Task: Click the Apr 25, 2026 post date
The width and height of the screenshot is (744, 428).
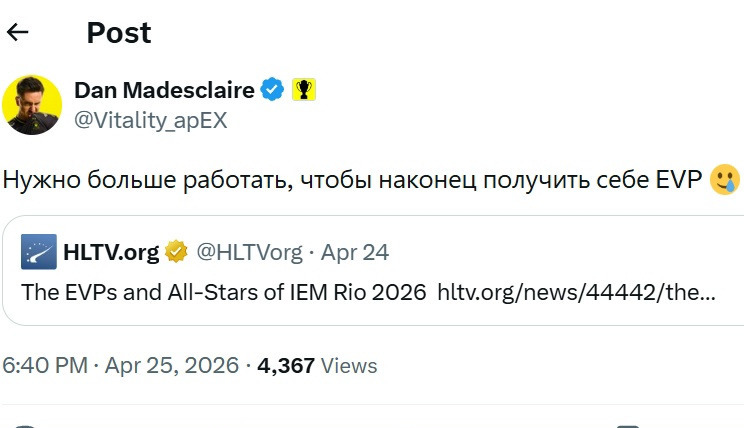Action: coord(172,365)
